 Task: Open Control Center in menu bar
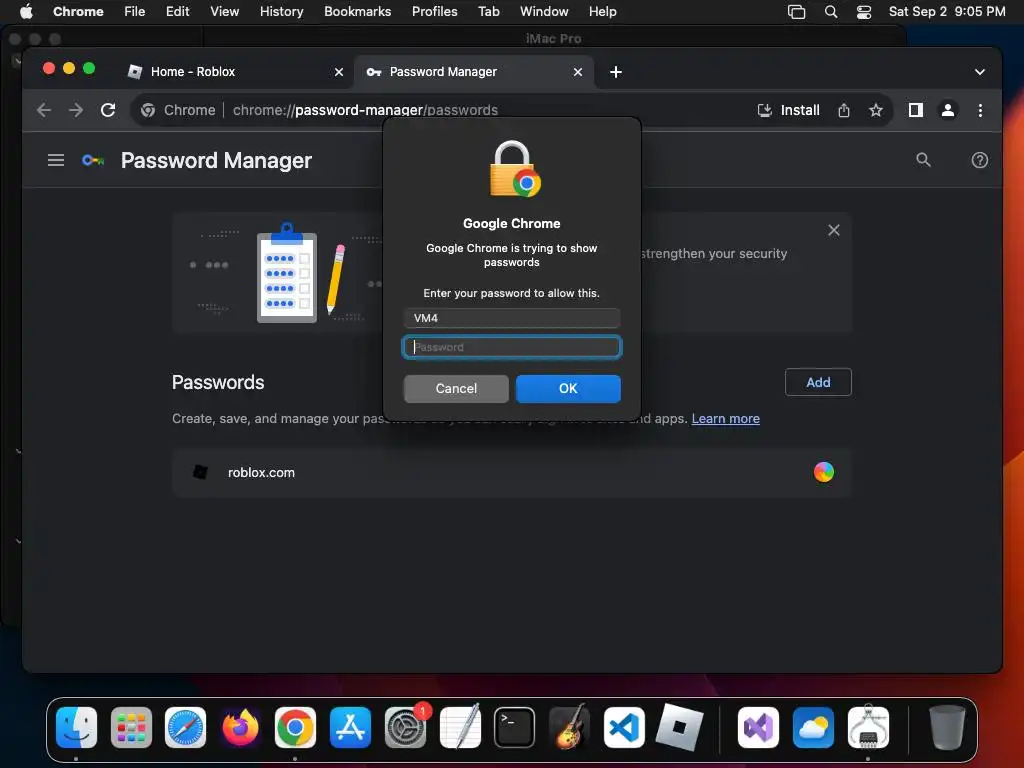[x=863, y=12]
